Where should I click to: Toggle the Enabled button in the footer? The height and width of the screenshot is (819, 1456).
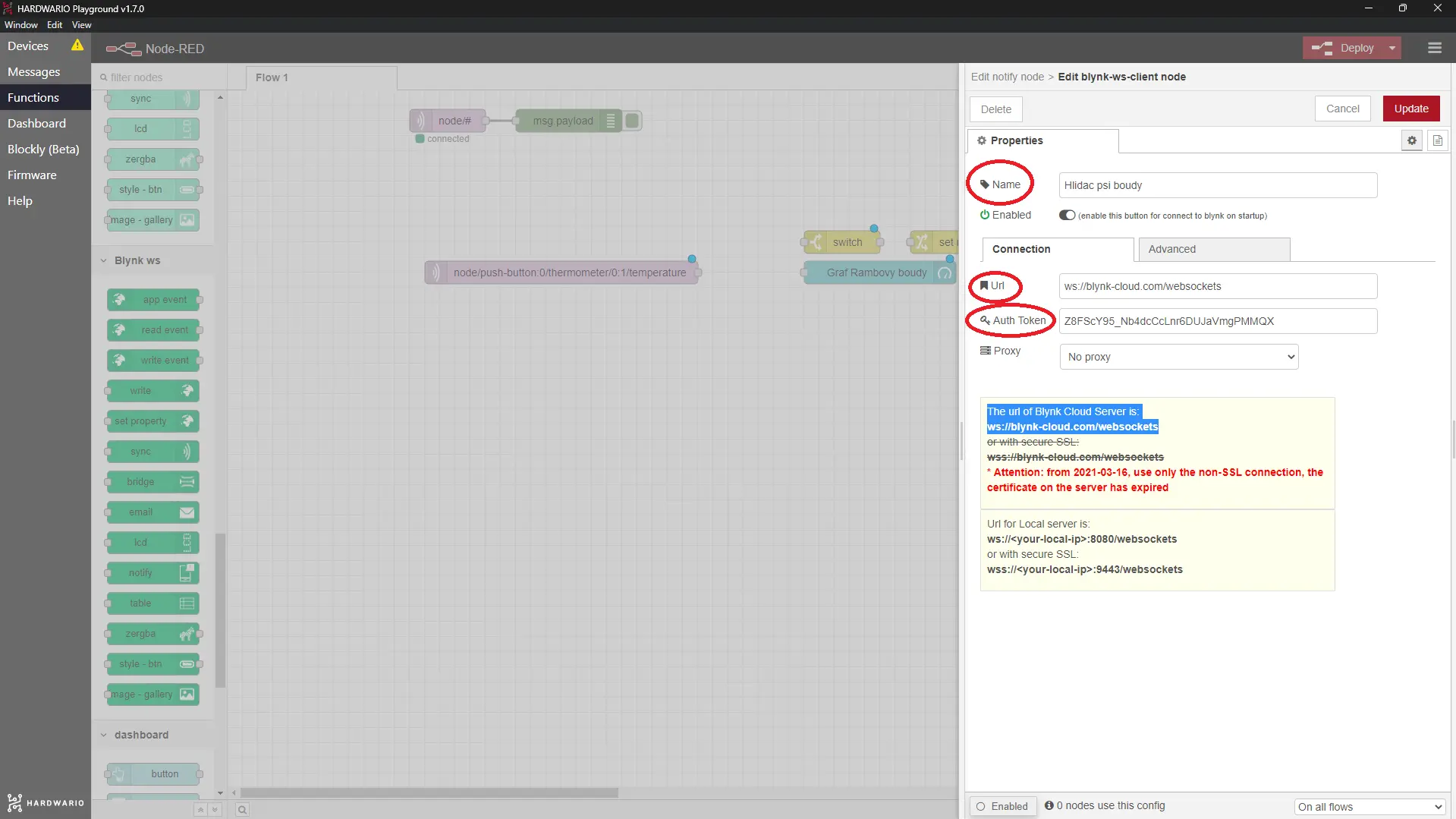pos(1002,806)
